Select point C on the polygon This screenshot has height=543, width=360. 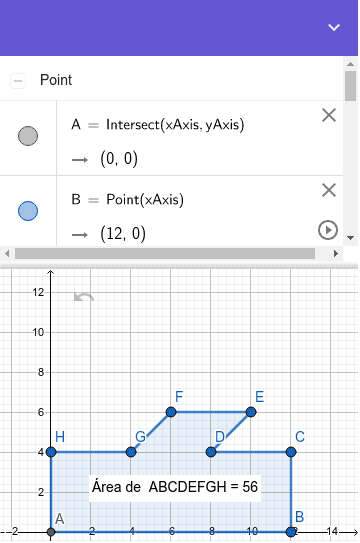pyautogui.click(x=291, y=452)
